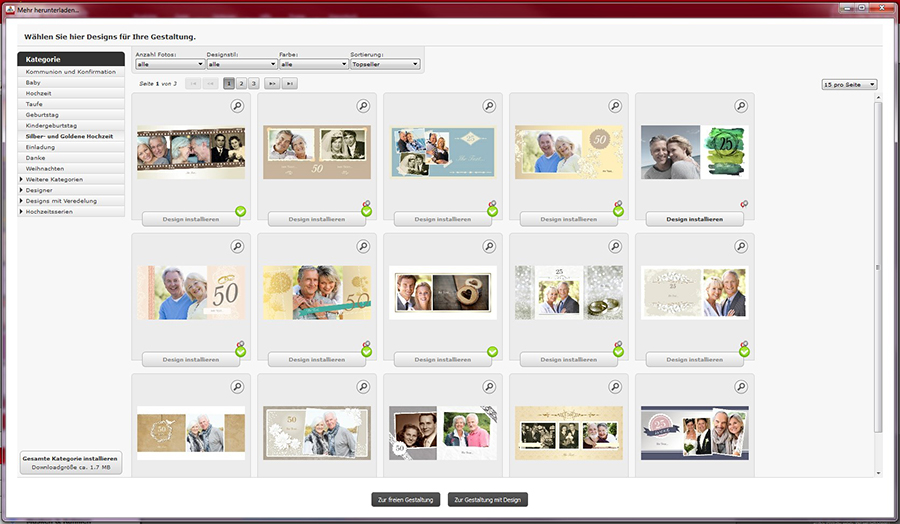Select Baby category

[x=71, y=83]
